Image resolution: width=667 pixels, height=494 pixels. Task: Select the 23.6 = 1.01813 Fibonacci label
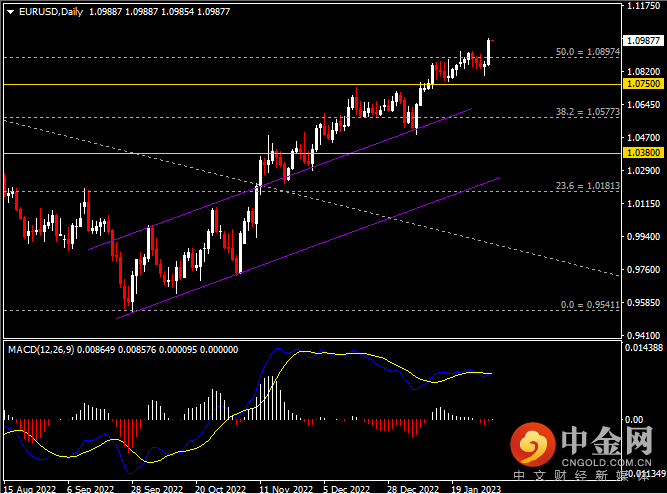[x=582, y=185]
